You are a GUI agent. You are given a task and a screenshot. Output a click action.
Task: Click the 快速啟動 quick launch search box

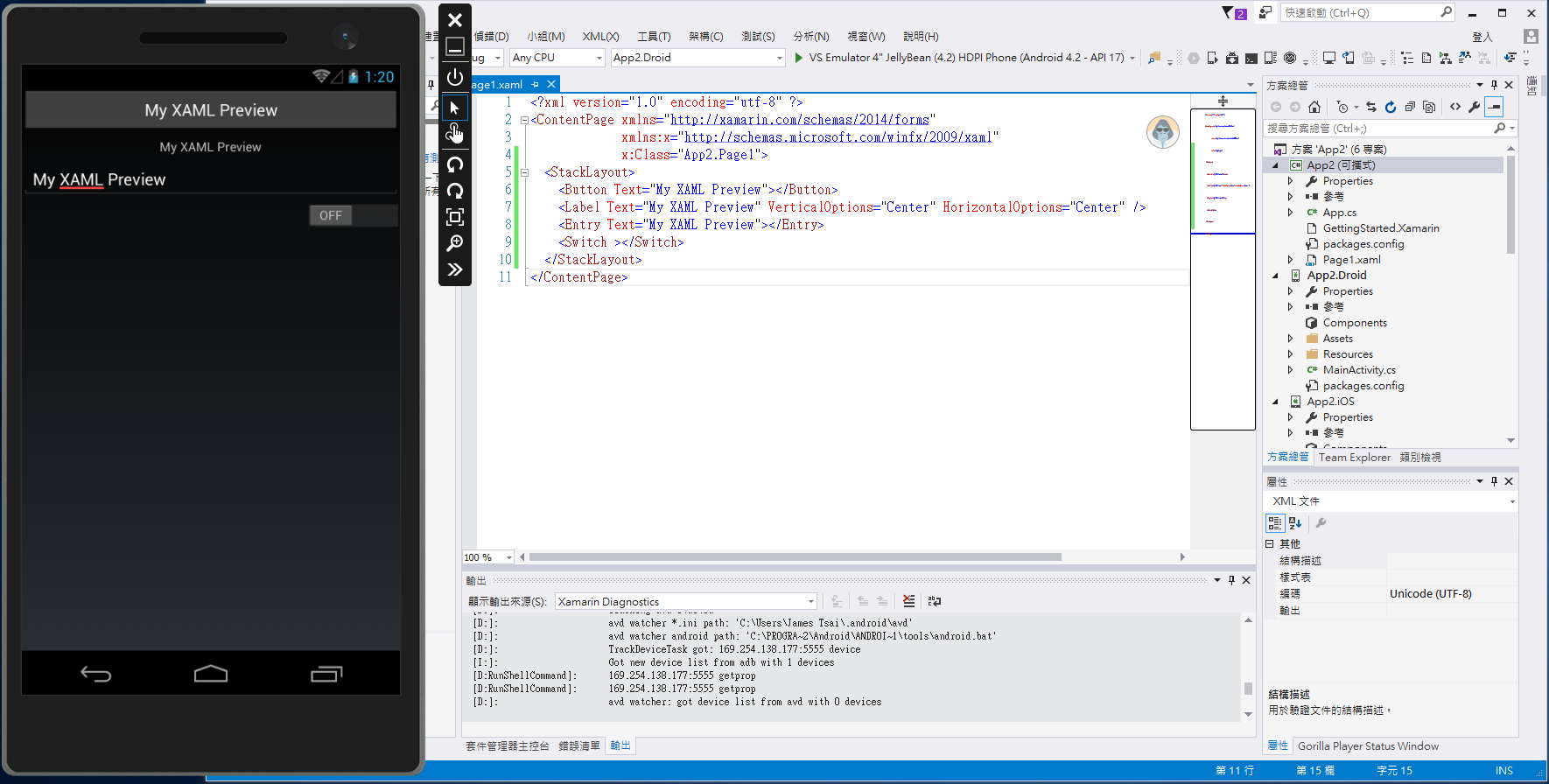[x=1368, y=12]
